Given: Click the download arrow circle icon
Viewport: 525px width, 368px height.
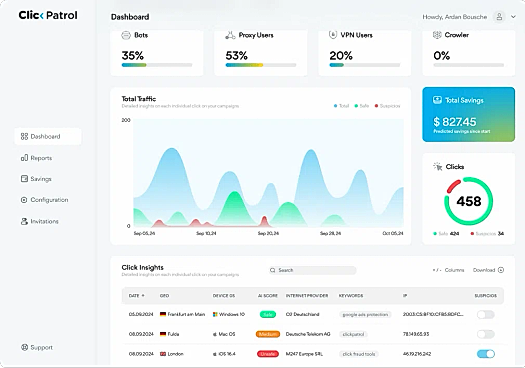Looking at the screenshot, I should [501, 270].
